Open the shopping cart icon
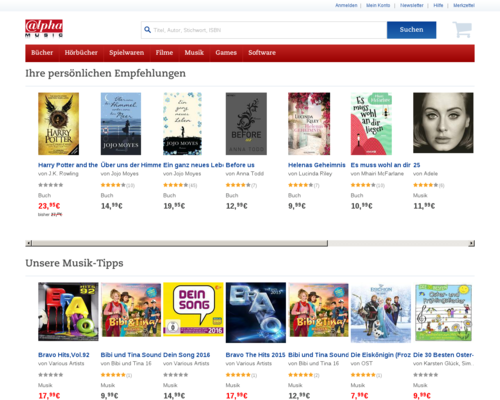This screenshot has width=500, height=400. (462, 30)
